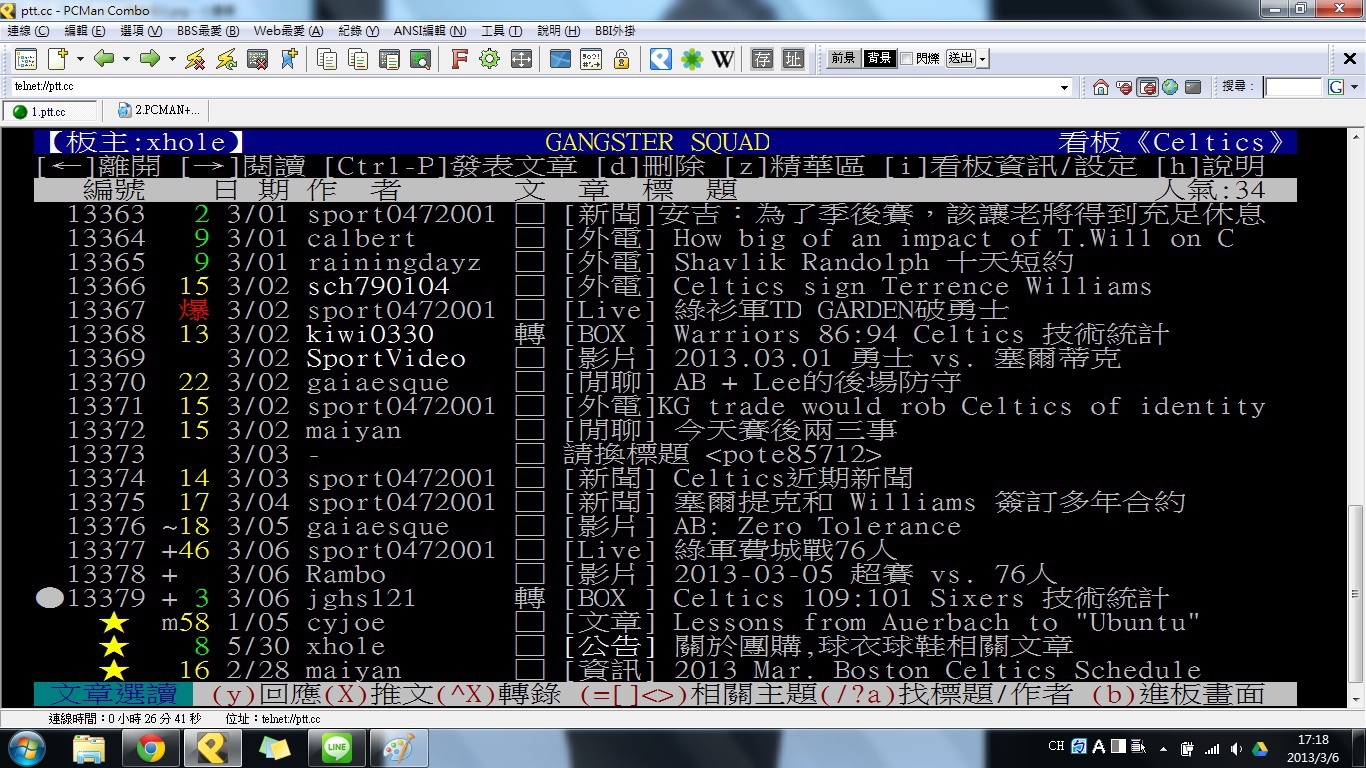
Task: Click the 搜尋 search input box
Action: (x=1294, y=87)
